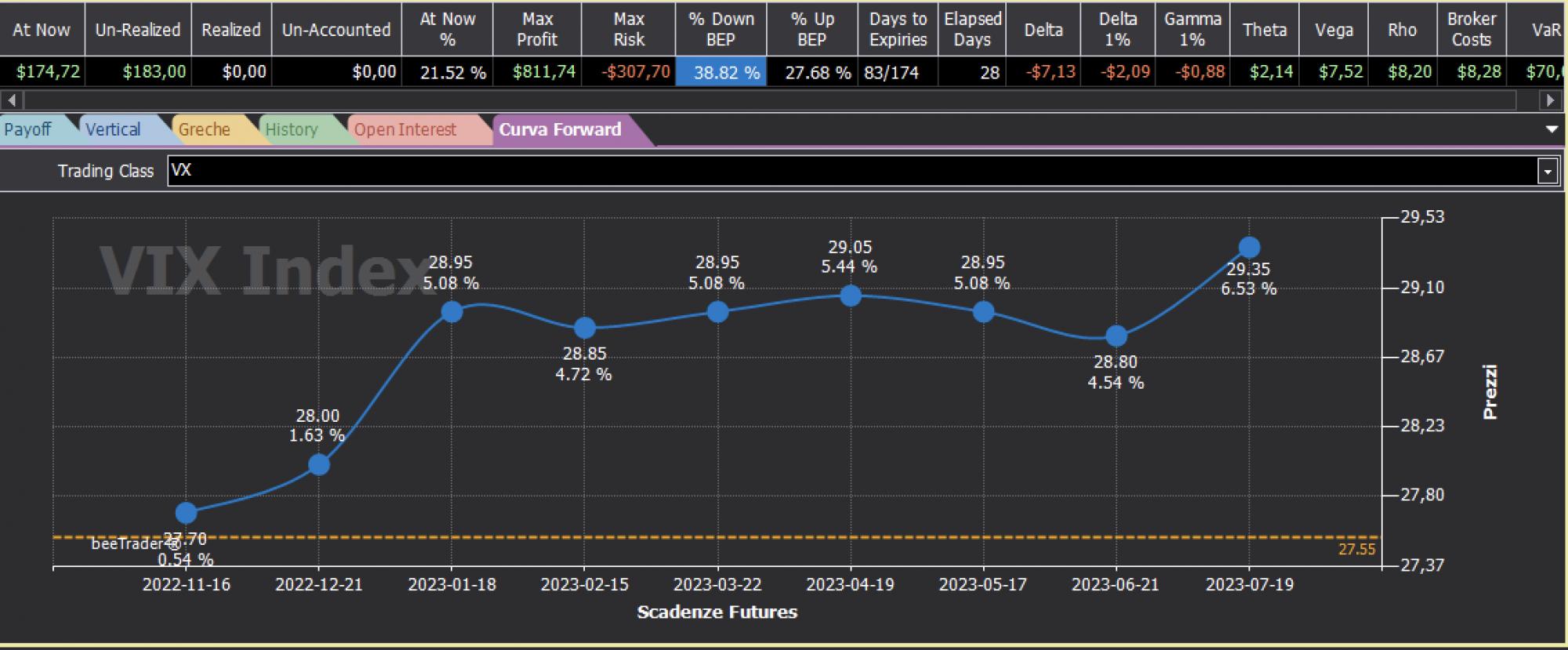Click the horizontal scrollbar track
1568x650 pixels.
coord(770,100)
